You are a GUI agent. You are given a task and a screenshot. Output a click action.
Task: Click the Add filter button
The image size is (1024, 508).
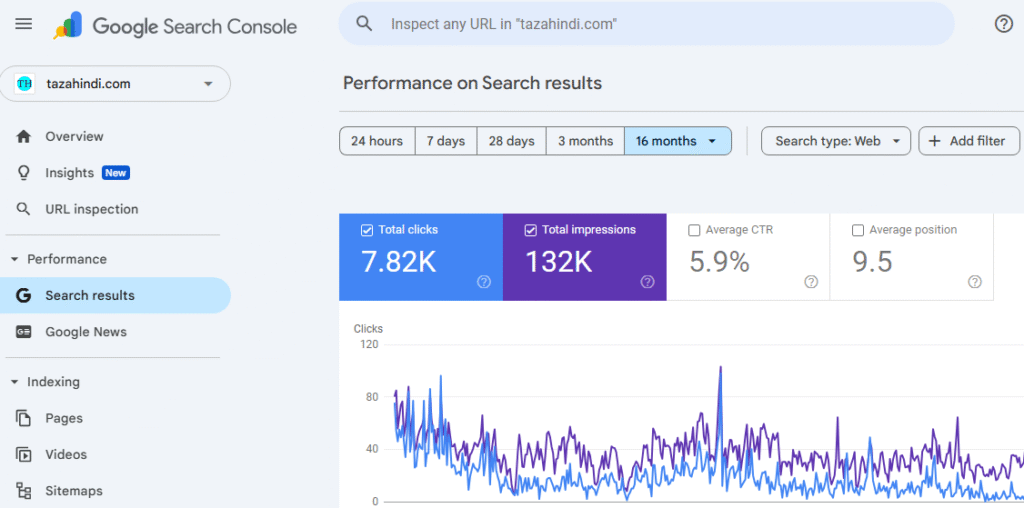[969, 141]
